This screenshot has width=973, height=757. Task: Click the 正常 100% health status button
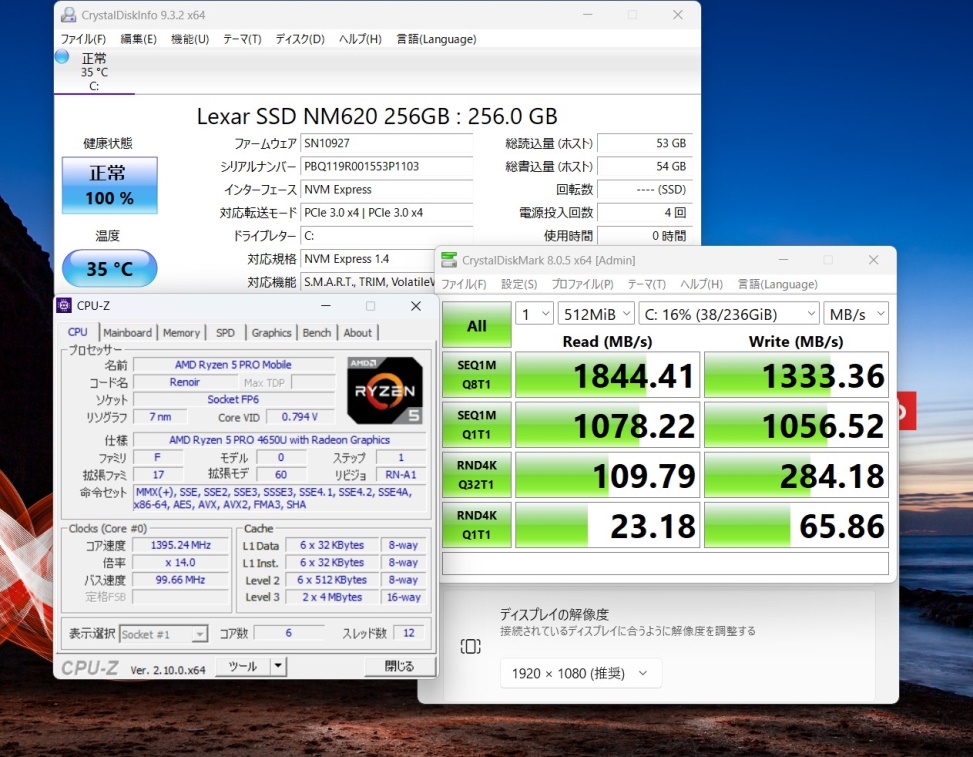[x=109, y=185]
